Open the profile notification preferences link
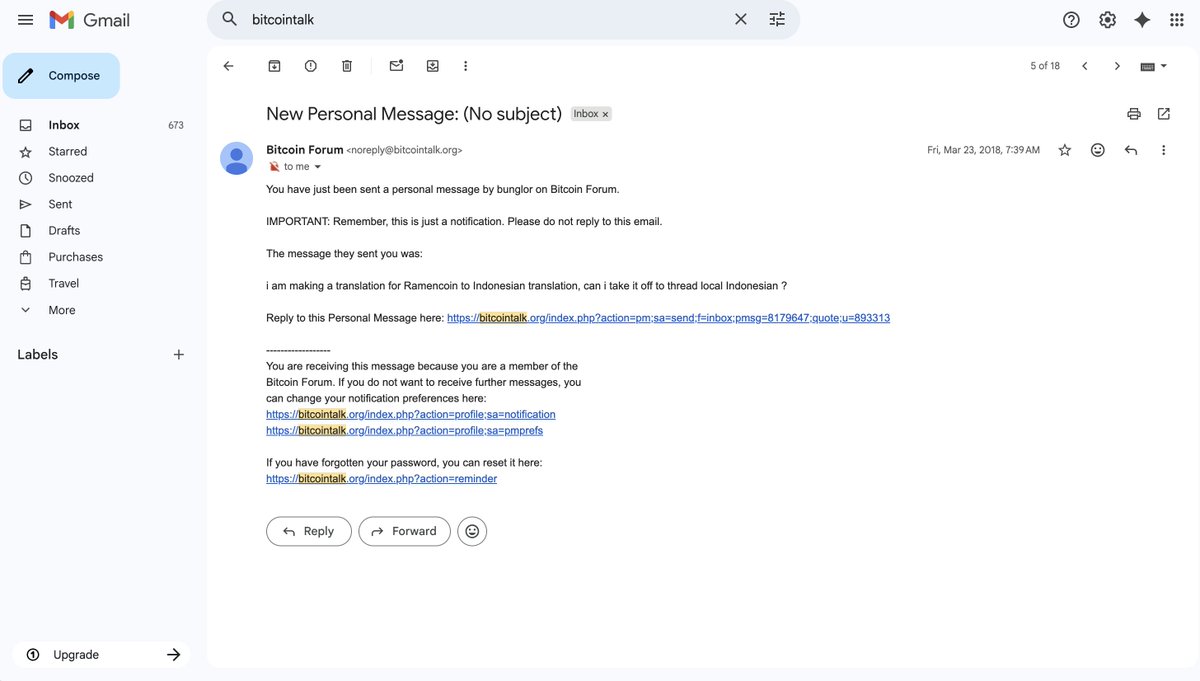 click(411, 414)
